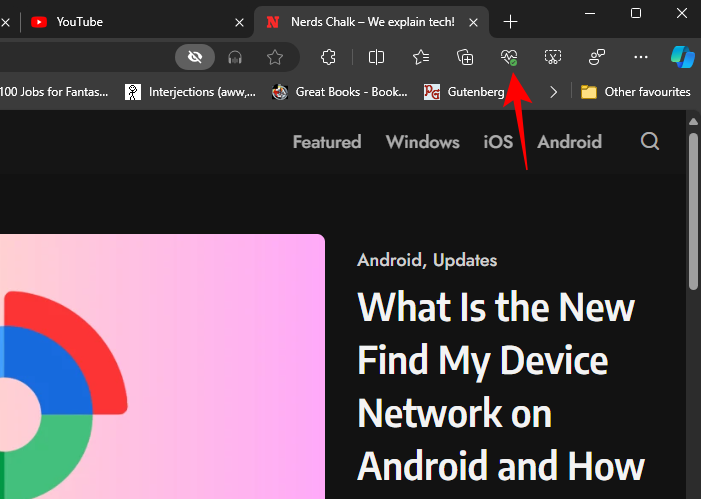Open the profile feedback icon
The width and height of the screenshot is (701, 499).
point(597,57)
